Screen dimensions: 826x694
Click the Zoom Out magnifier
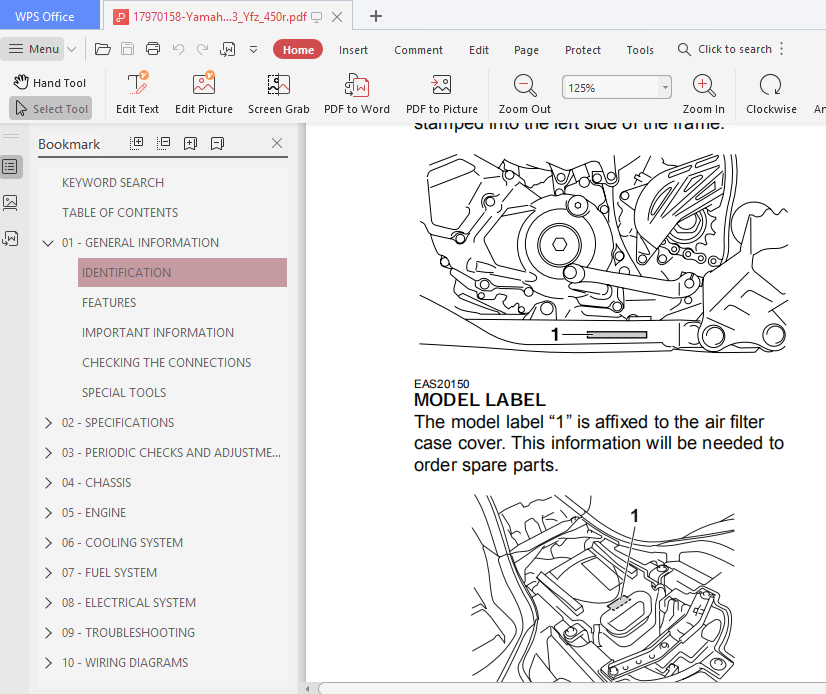point(525,93)
